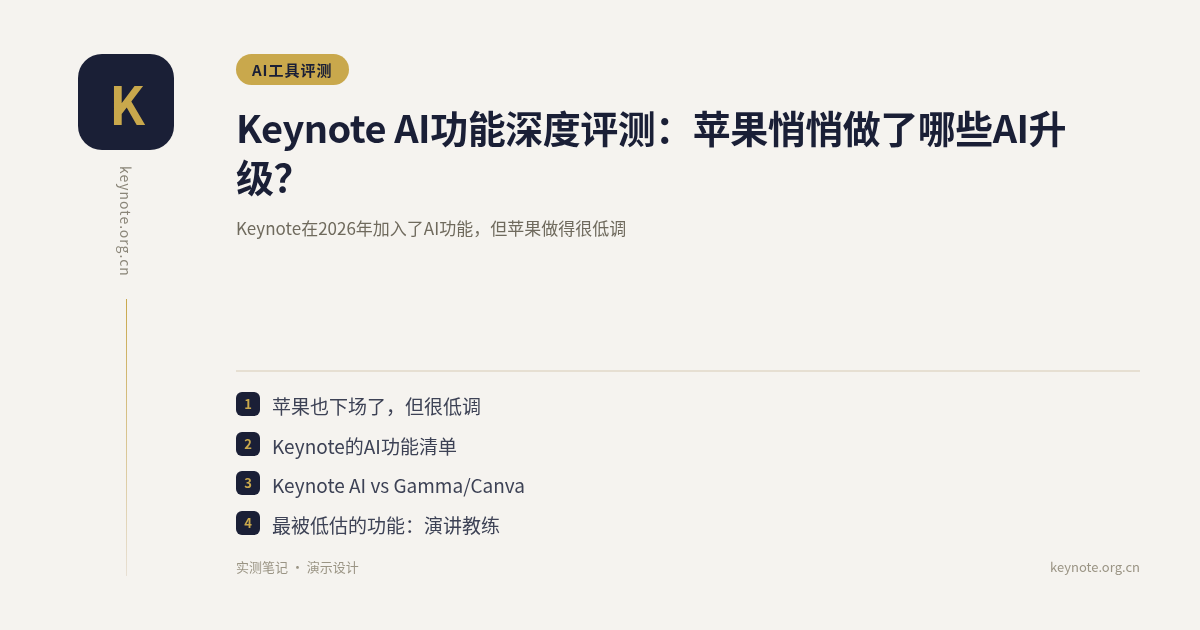This screenshot has width=1200, height=630.
Task: Click the AI工具评测 tag badge
Action: click(x=292, y=70)
